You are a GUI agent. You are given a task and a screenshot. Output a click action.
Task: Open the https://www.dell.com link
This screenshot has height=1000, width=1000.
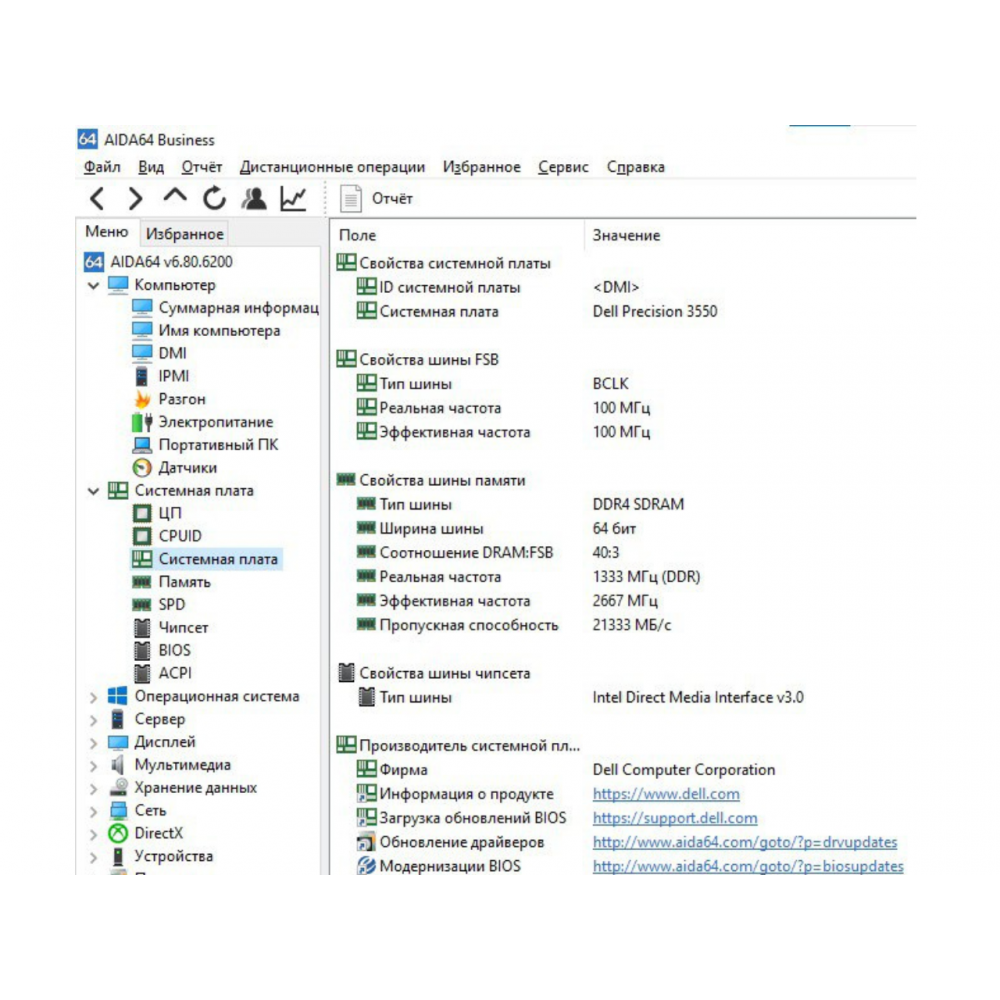pos(666,795)
